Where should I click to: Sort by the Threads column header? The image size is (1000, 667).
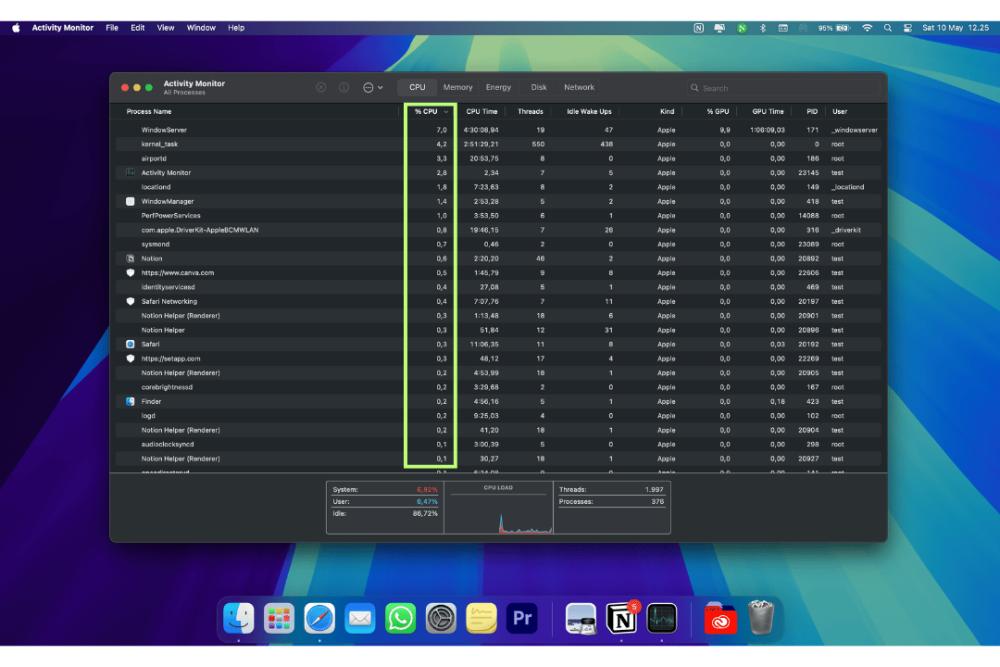(x=530, y=112)
